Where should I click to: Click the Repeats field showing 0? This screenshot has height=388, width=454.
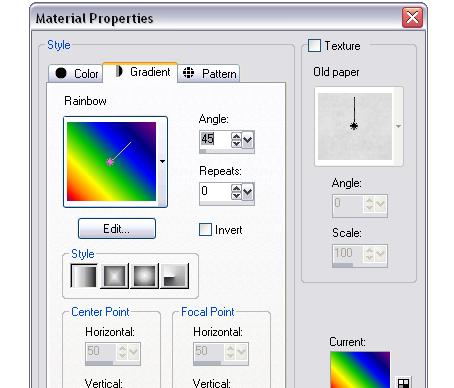[215, 191]
